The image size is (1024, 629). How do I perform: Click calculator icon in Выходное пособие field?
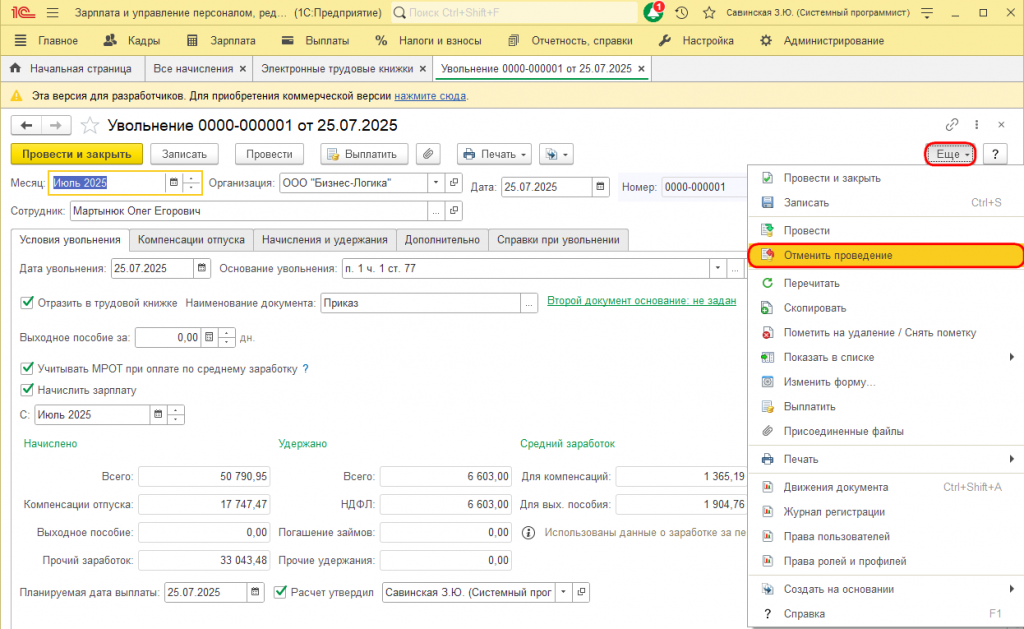coord(209,338)
